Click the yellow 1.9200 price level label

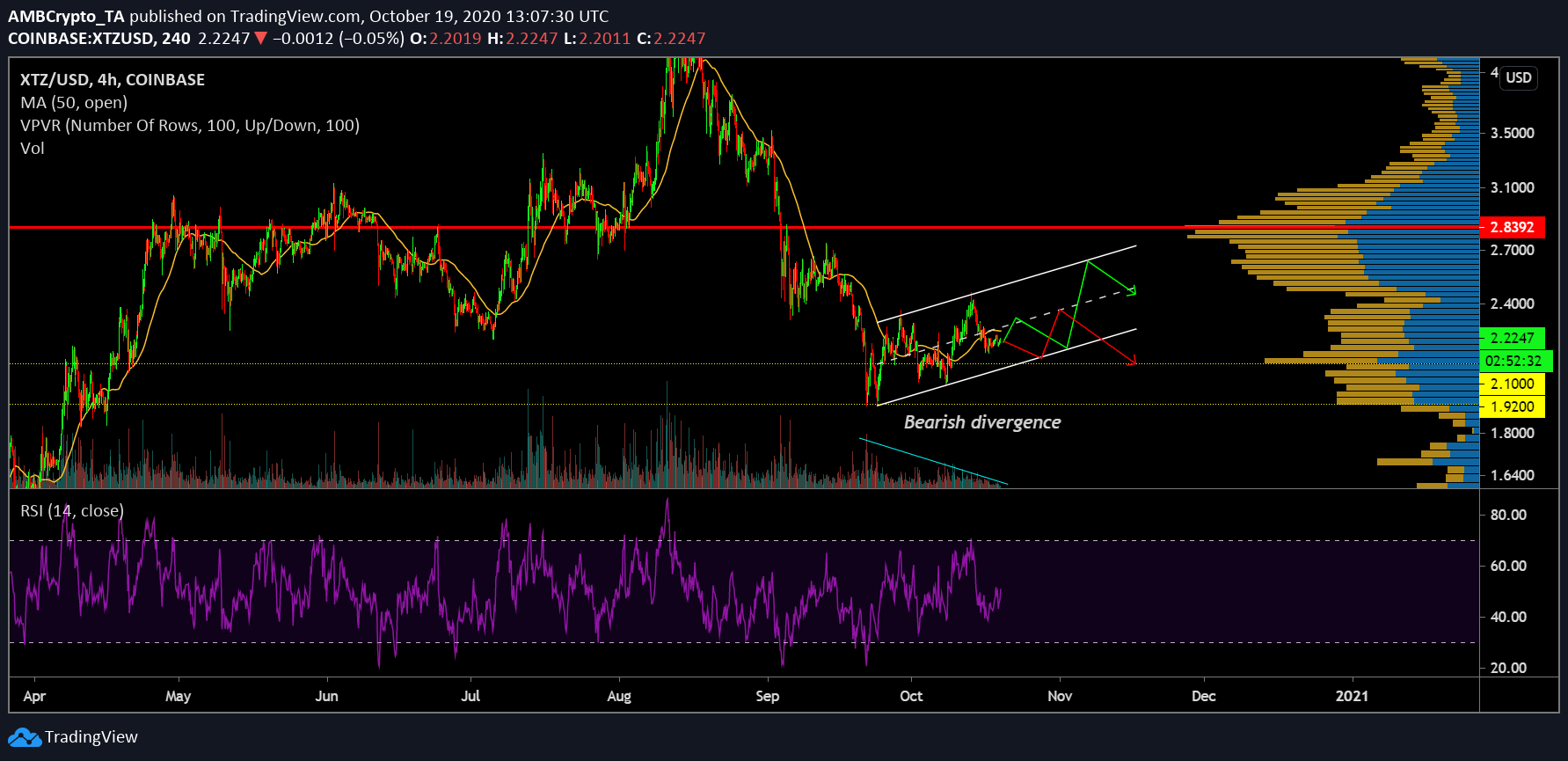pos(1512,406)
